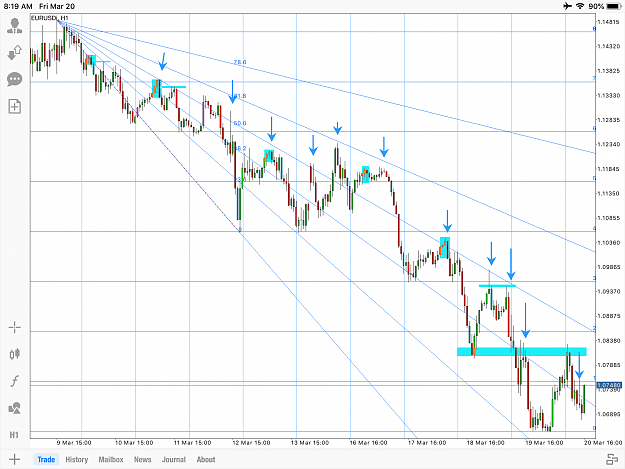Click the 1.06895 price axis label

pos(609,414)
